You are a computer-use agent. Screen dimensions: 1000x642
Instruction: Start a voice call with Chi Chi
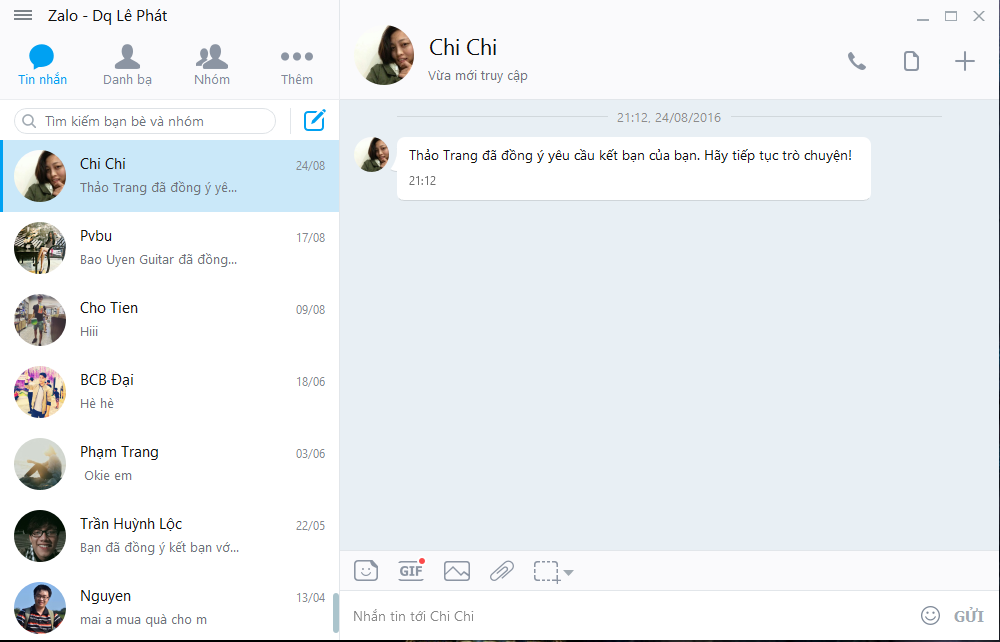856,60
